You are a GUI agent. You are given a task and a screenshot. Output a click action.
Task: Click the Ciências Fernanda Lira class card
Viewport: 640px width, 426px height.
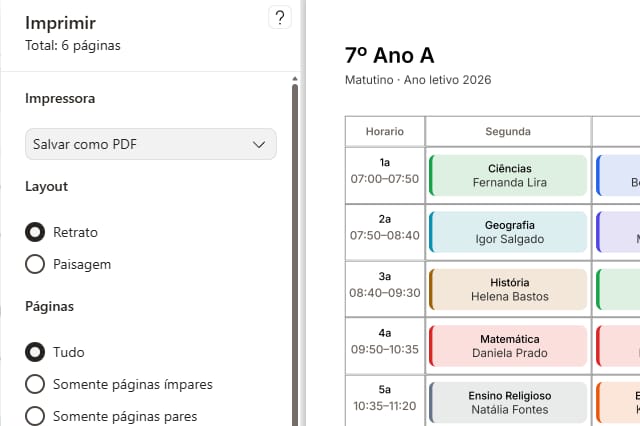(508, 175)
